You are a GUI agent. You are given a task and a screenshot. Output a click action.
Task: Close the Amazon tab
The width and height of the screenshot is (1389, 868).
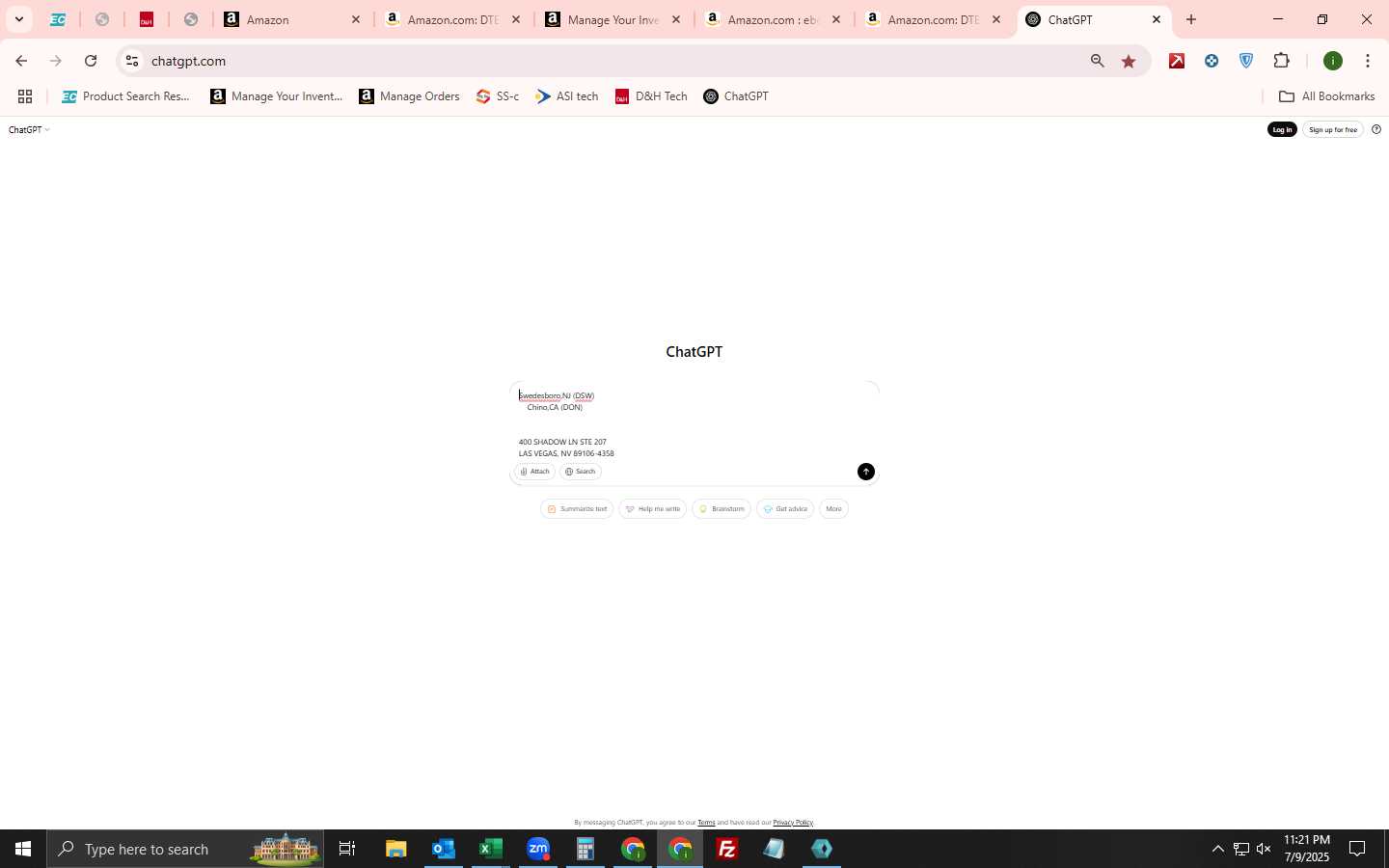coord(356,19)
